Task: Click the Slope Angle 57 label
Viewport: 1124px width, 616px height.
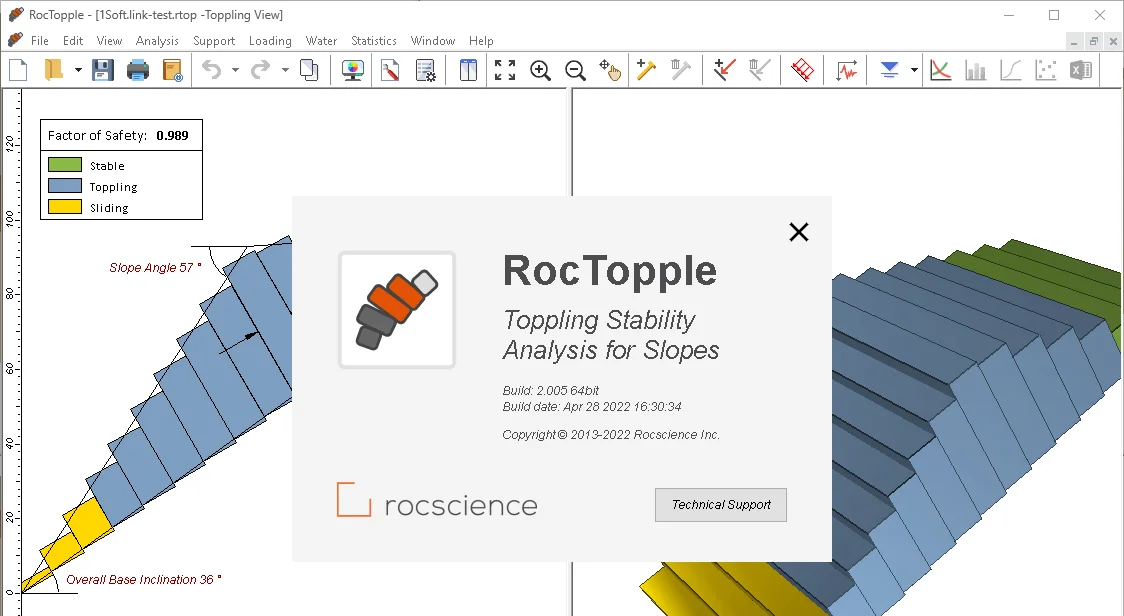Action: point(155,267)
